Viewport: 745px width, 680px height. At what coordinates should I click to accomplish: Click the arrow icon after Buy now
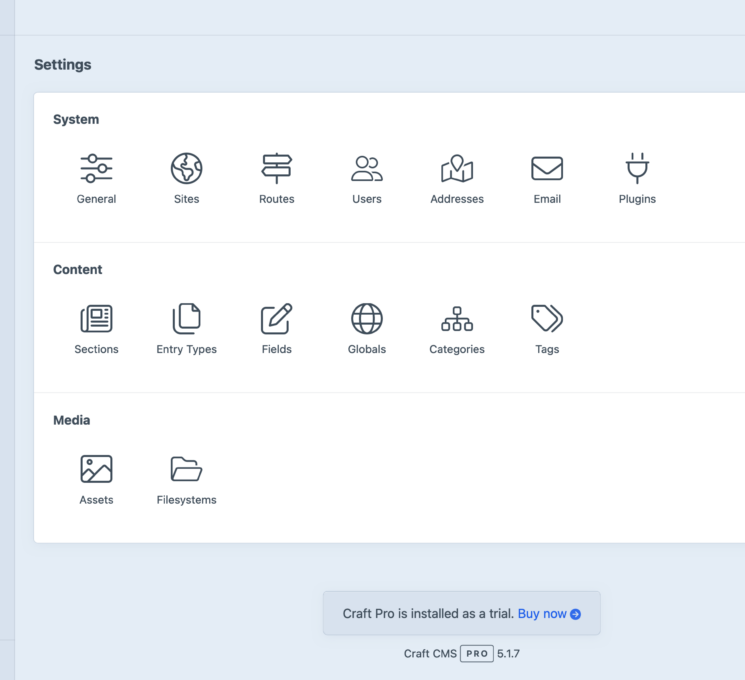[x=575, y=614]
